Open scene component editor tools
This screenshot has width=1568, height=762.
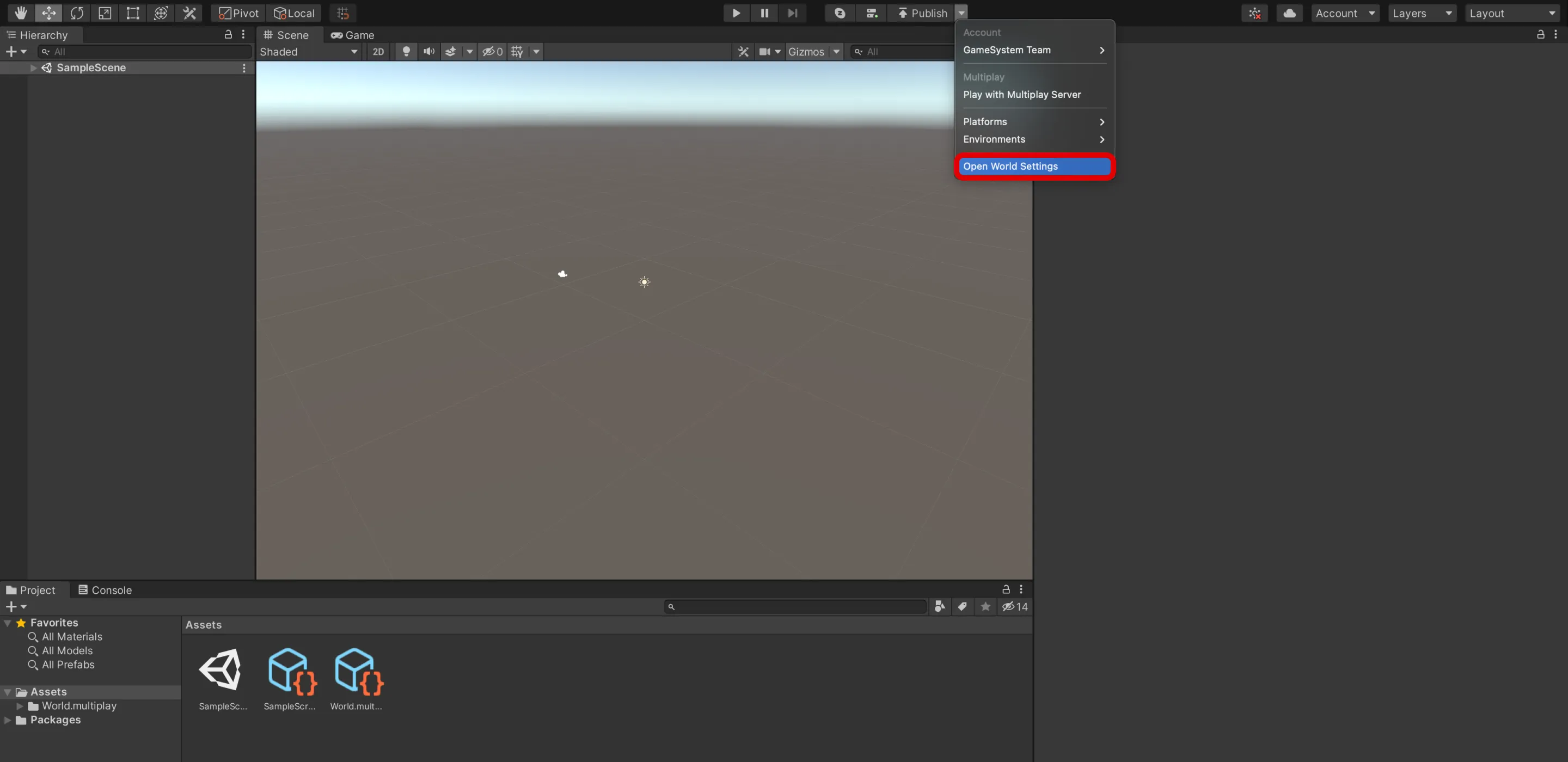[x=743, y=52]
